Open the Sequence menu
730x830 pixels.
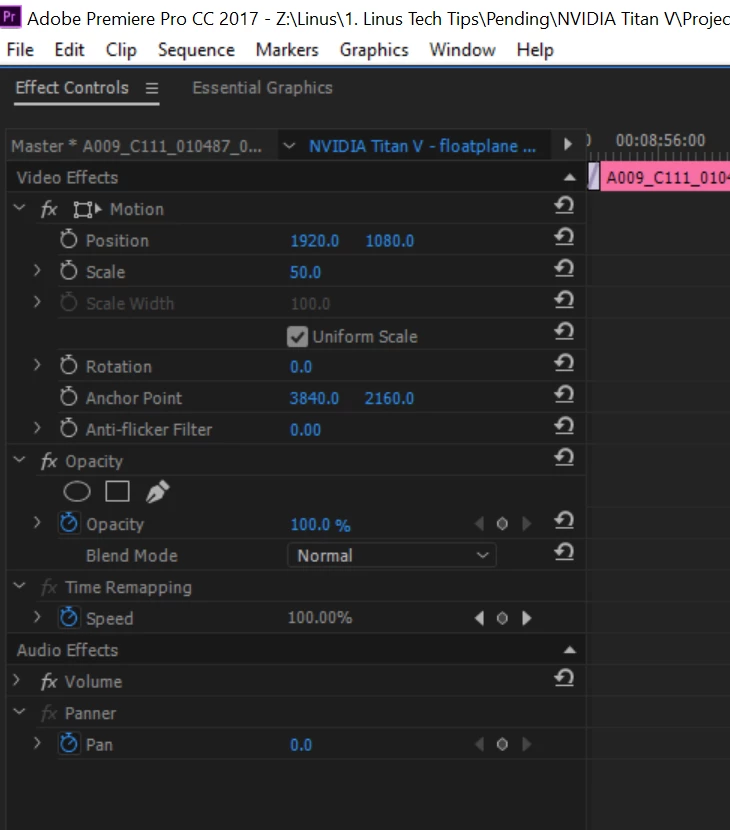pos(196,50)
